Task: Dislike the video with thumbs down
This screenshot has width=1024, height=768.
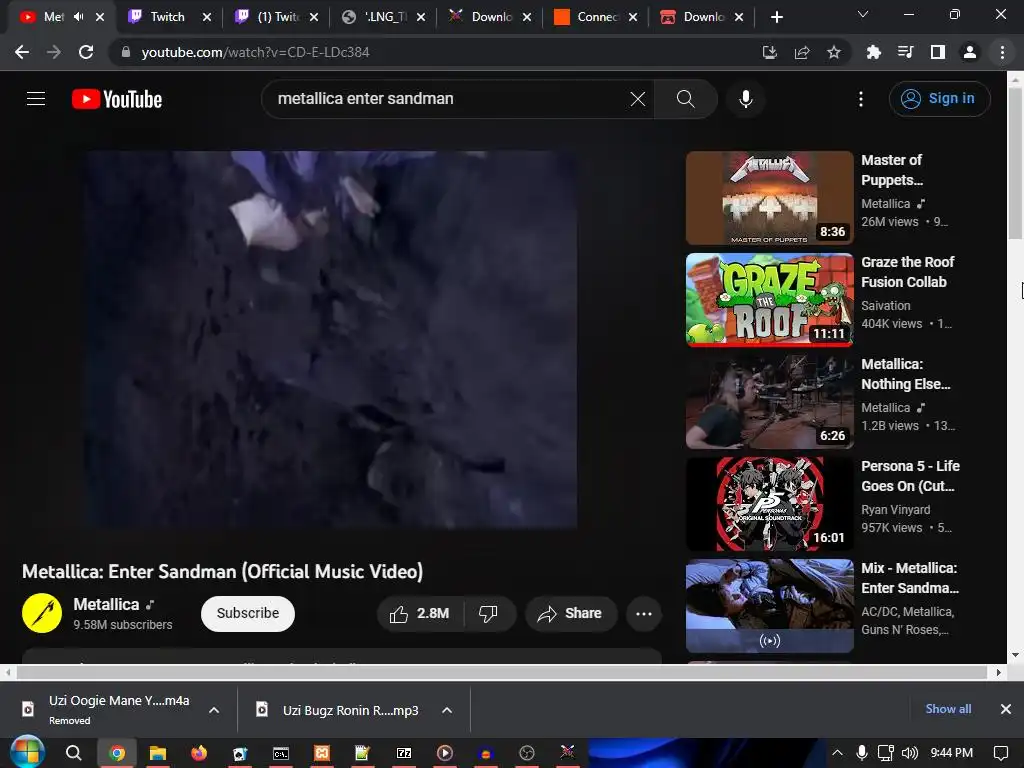Action: [488, 613]
